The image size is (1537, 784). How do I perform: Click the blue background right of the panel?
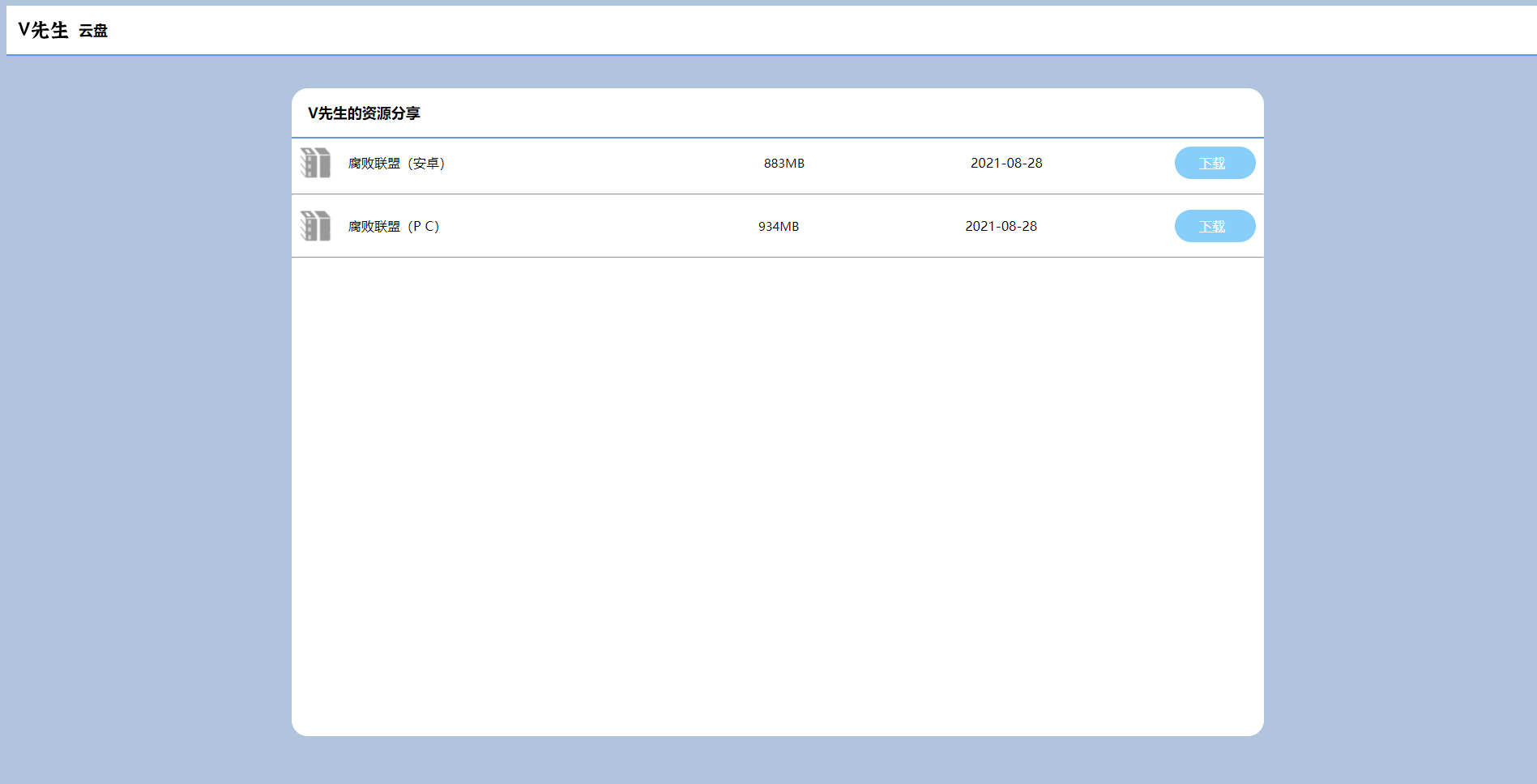1400,405
